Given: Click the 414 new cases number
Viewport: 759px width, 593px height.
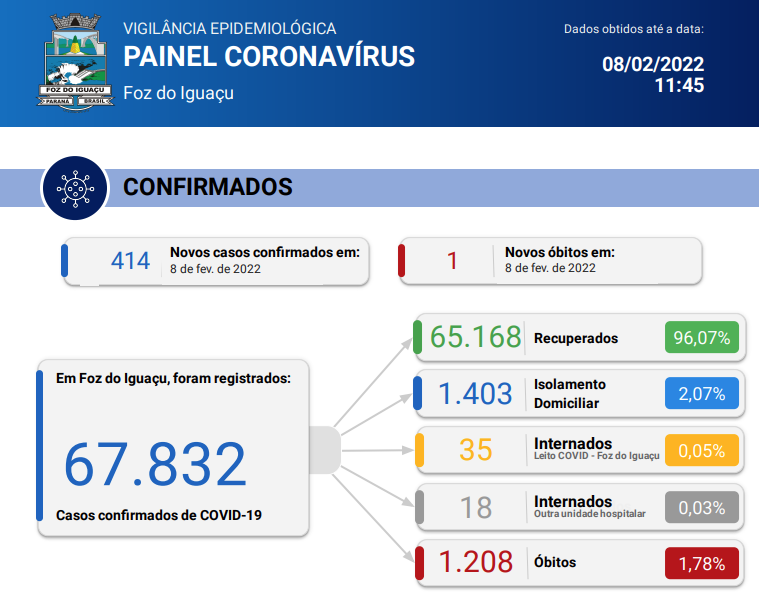Looking at the screenshot, I should pos(130,261).
